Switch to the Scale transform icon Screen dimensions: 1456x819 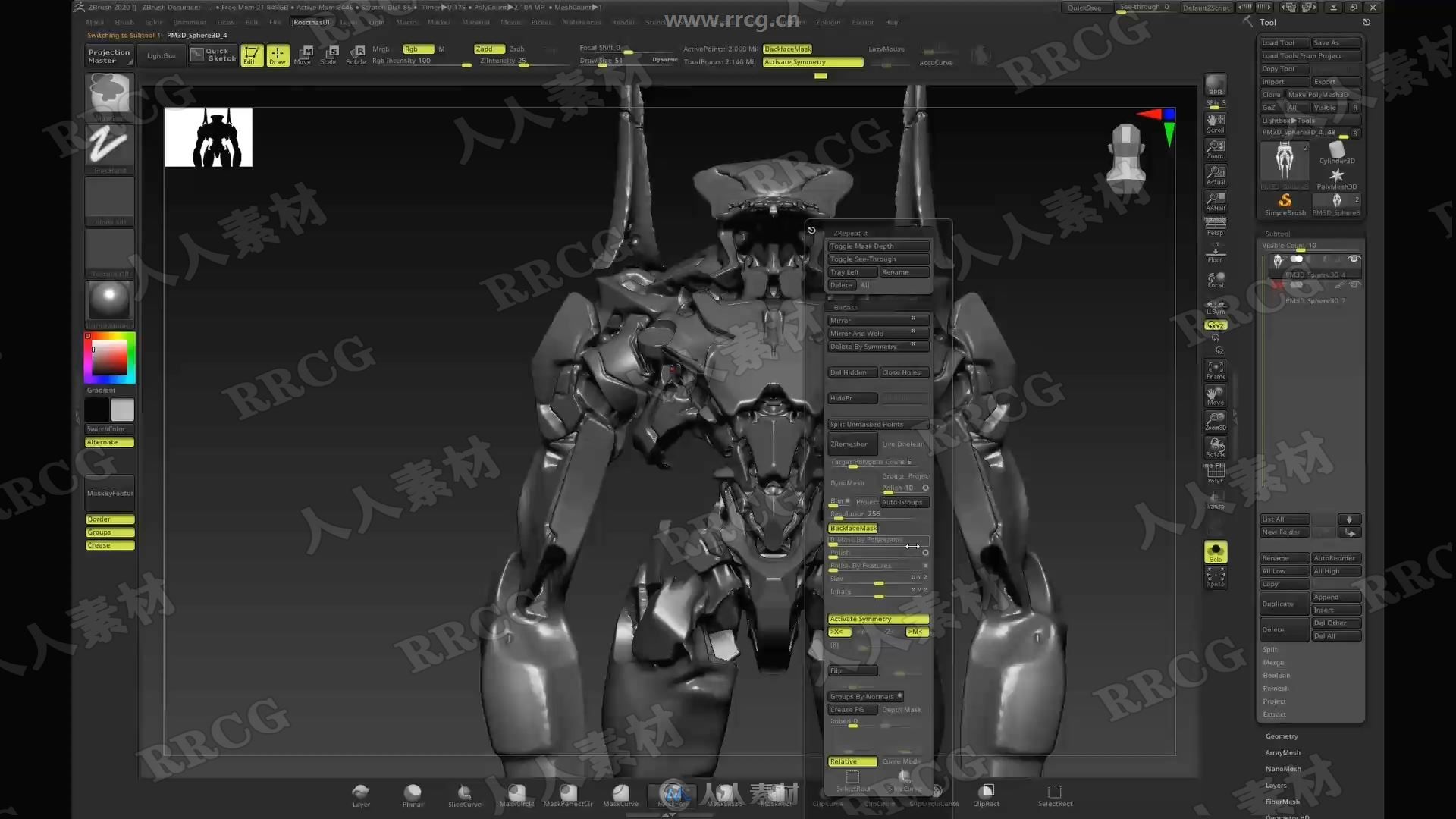(x=328, y=55)
